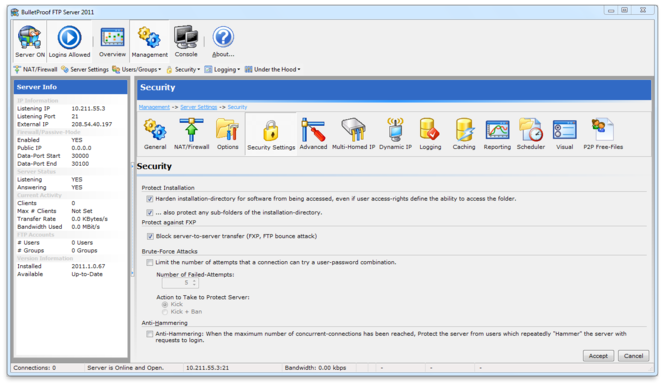Click the About question-mark icon
Image resolution: width=665 pixels, height=386 pixels.
click(223, 37)
